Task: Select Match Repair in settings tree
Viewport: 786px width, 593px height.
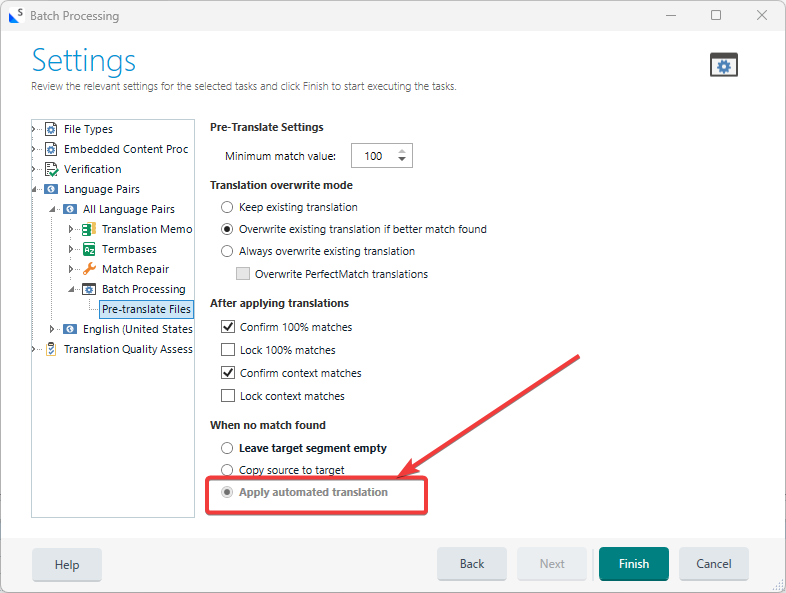Action: [135, 269]
